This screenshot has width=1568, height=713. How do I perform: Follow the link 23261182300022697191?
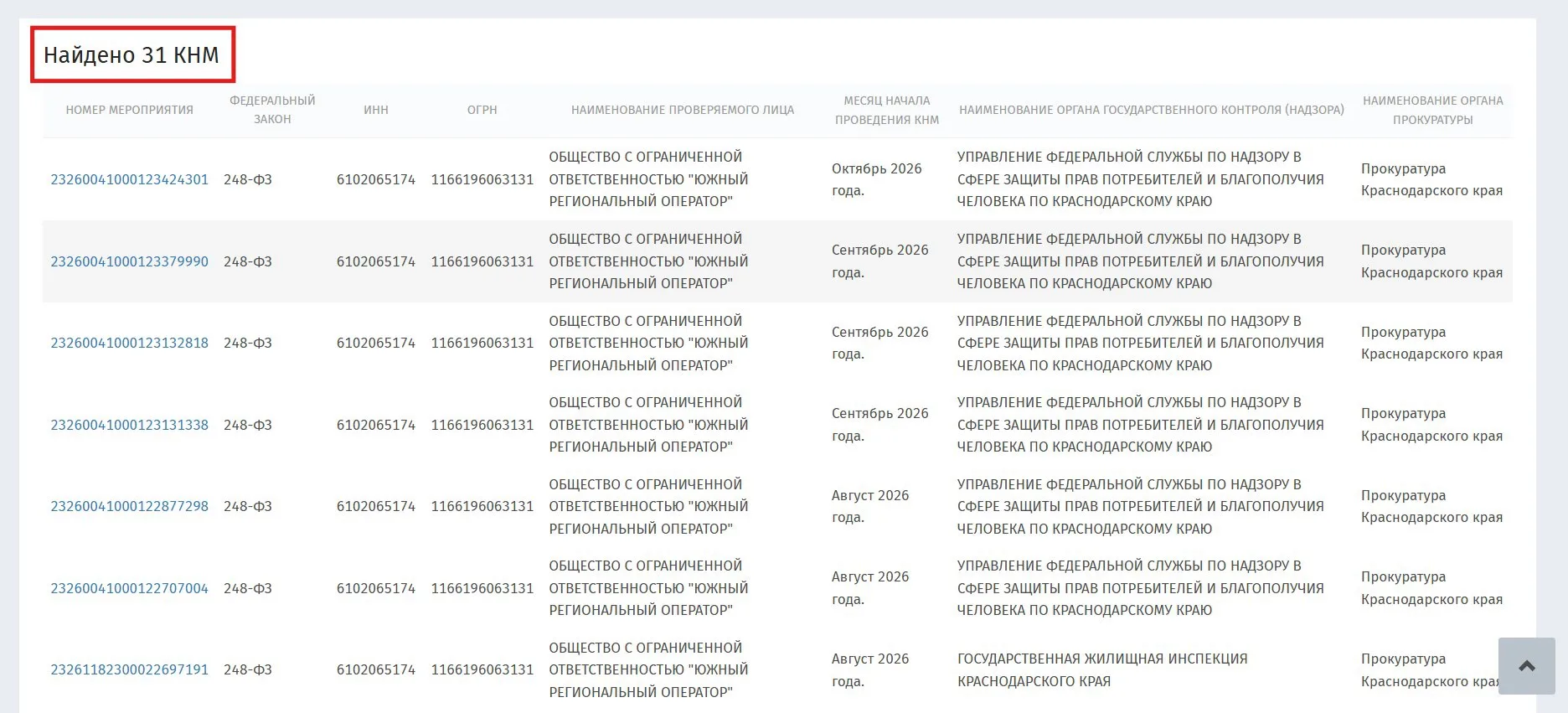pos(130,669)
